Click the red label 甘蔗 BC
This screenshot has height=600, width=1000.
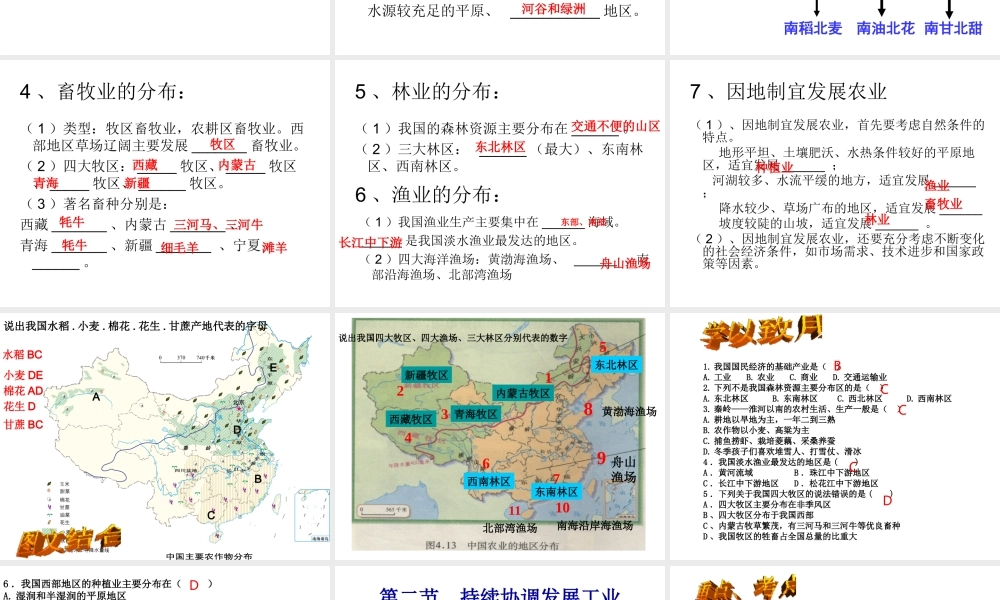(23, 424)
